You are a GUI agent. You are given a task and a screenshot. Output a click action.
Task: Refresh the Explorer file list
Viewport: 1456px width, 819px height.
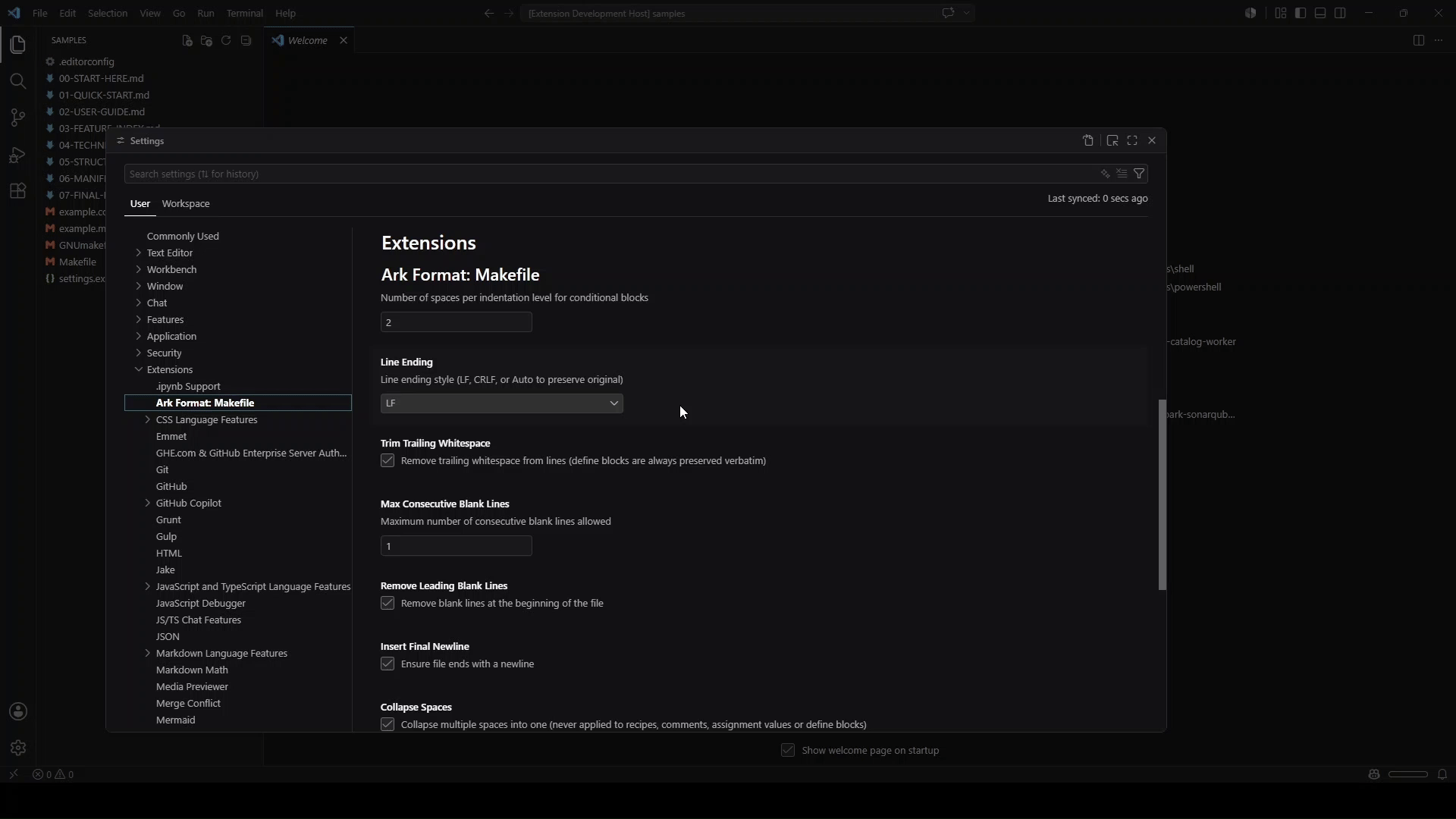click(x=226, y=41)
